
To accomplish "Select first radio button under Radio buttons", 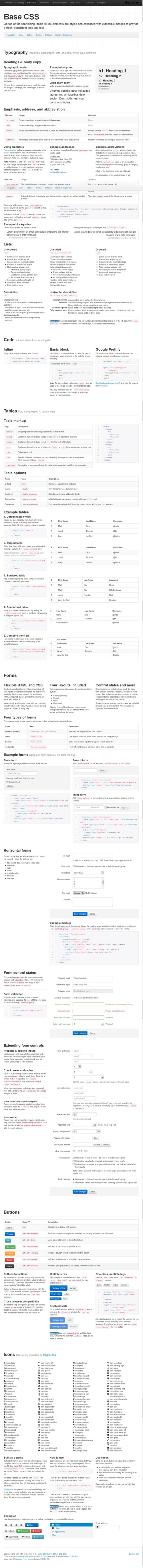I will coord(74,1180).
